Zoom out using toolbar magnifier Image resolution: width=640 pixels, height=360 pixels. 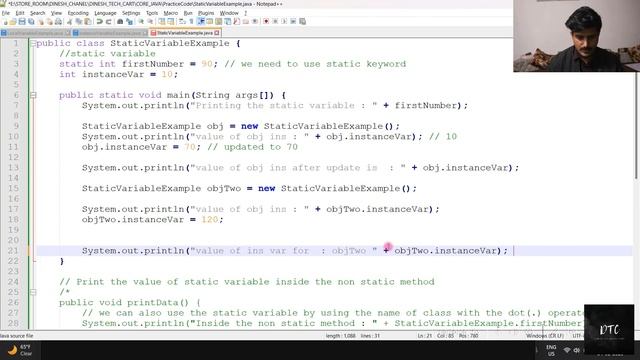[150, 21]
